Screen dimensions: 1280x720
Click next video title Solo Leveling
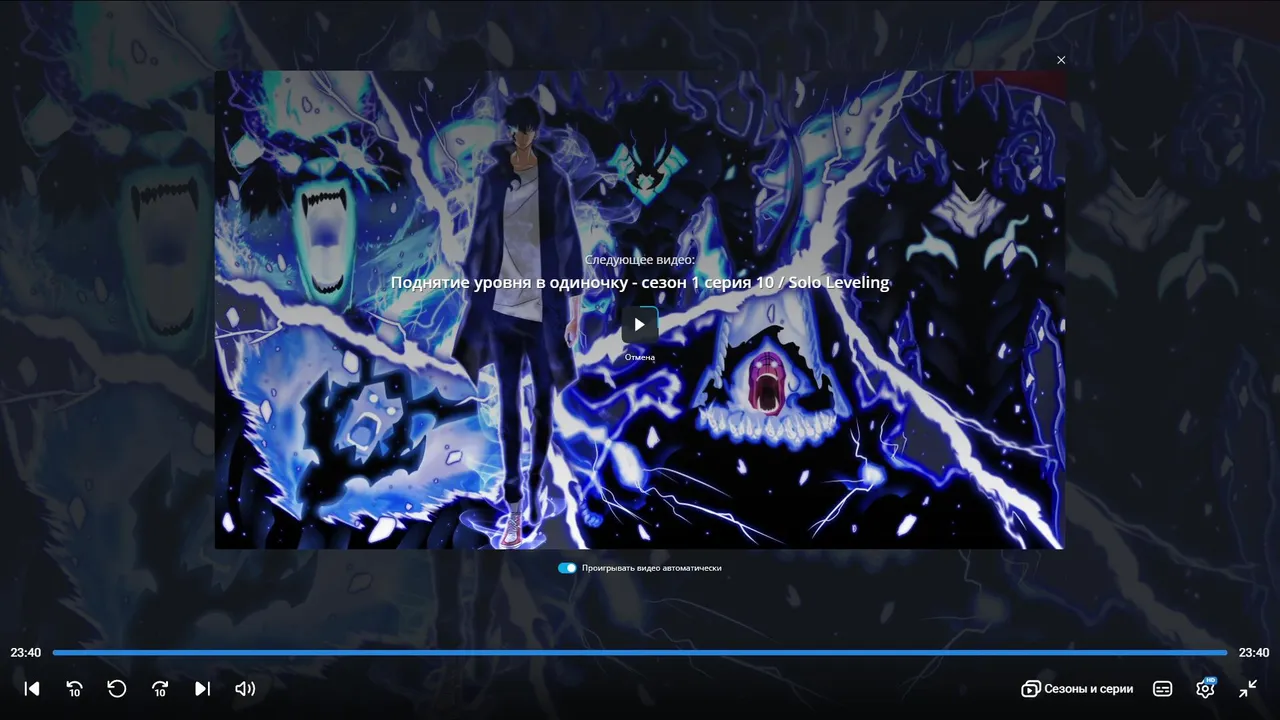[640, 283]
